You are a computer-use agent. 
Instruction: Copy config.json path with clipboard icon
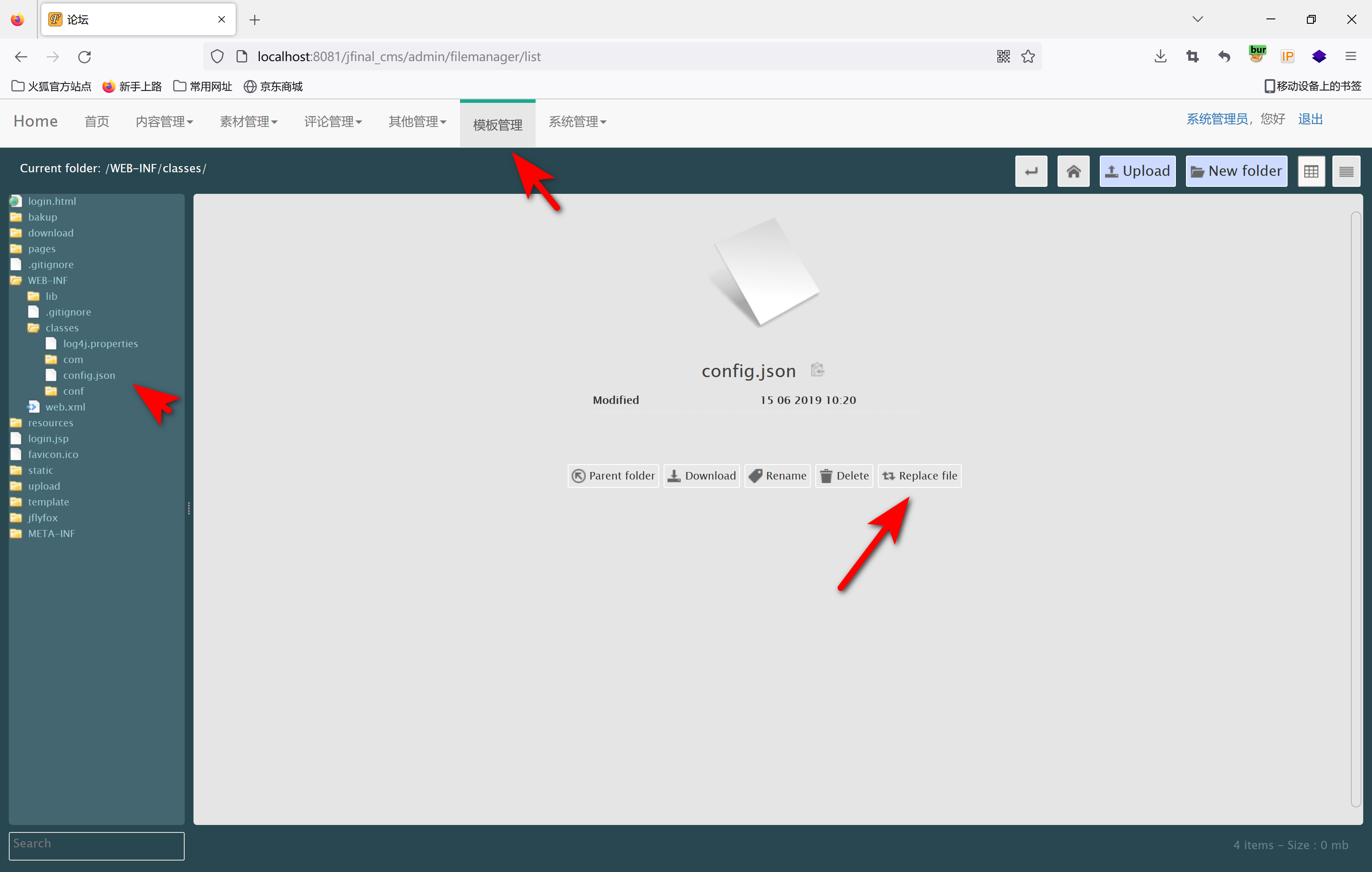coord(817,370)
